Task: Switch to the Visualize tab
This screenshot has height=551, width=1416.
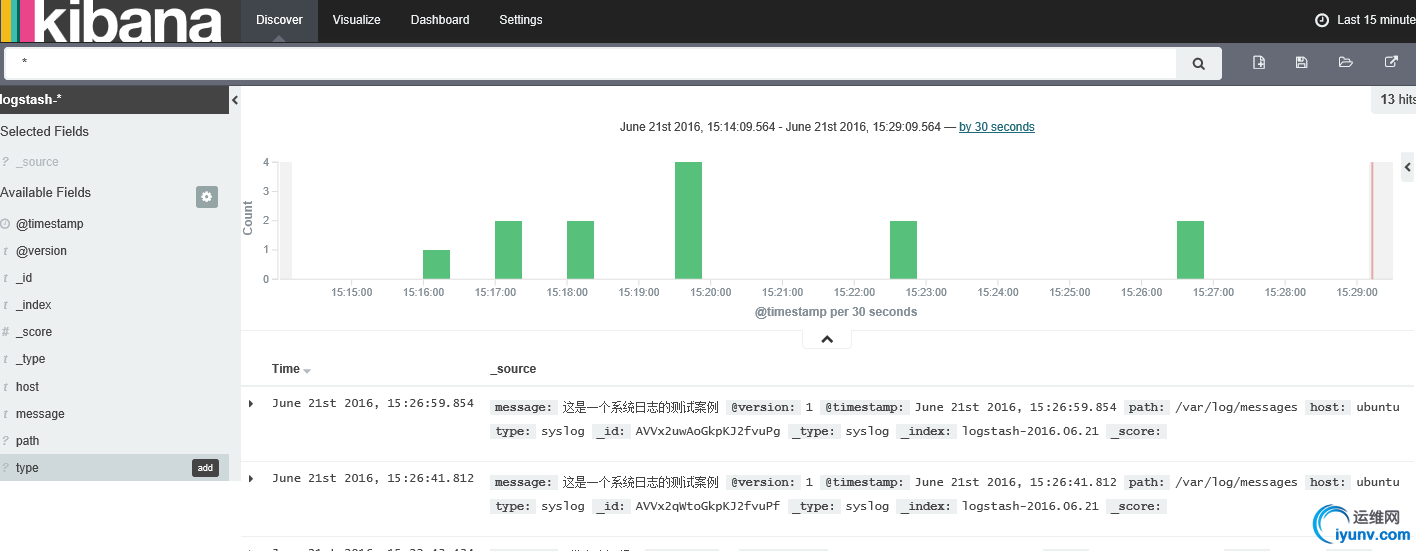Action: click(357, 20)
